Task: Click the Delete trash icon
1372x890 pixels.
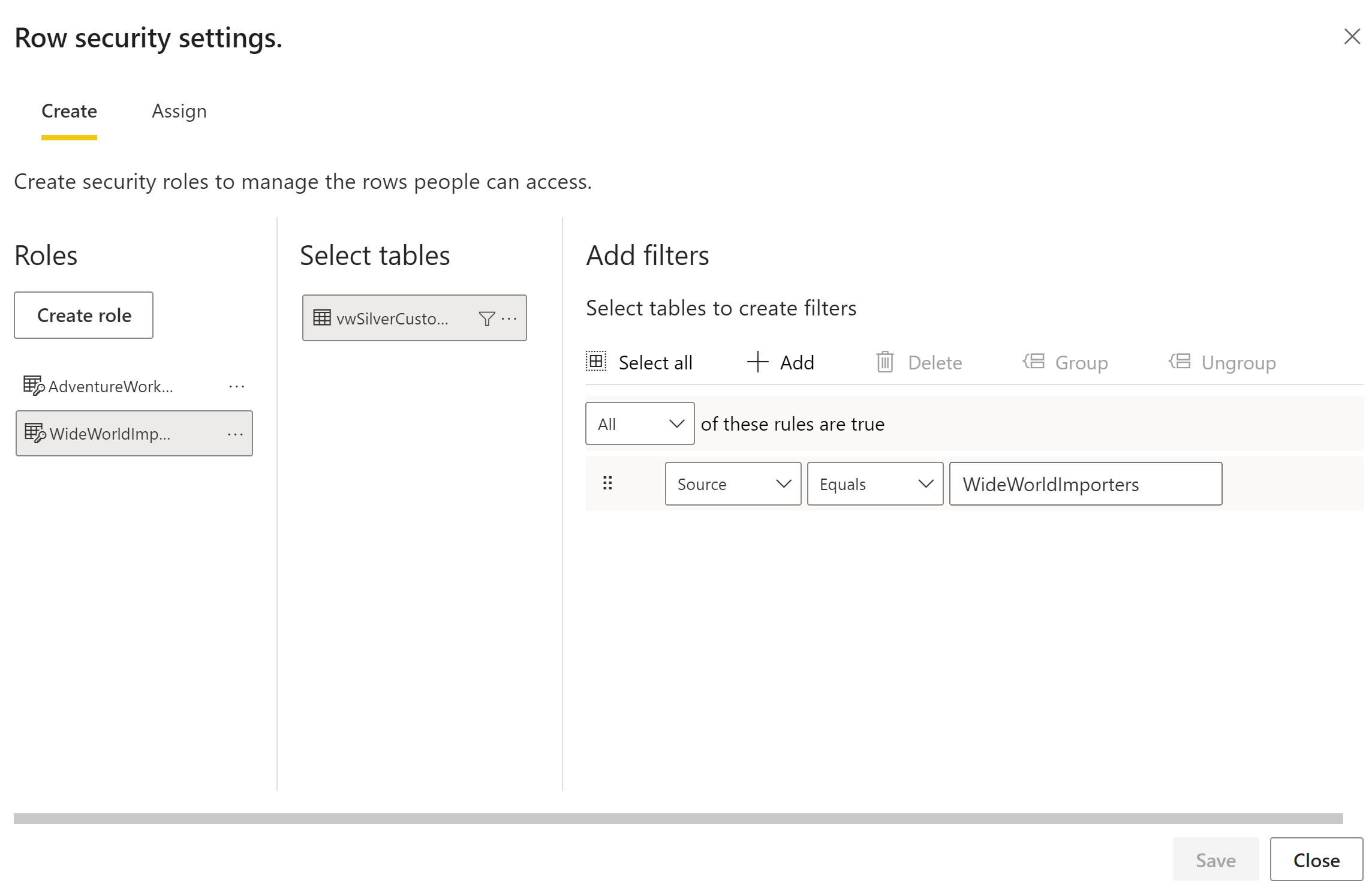Action: [x=885, y=362]
